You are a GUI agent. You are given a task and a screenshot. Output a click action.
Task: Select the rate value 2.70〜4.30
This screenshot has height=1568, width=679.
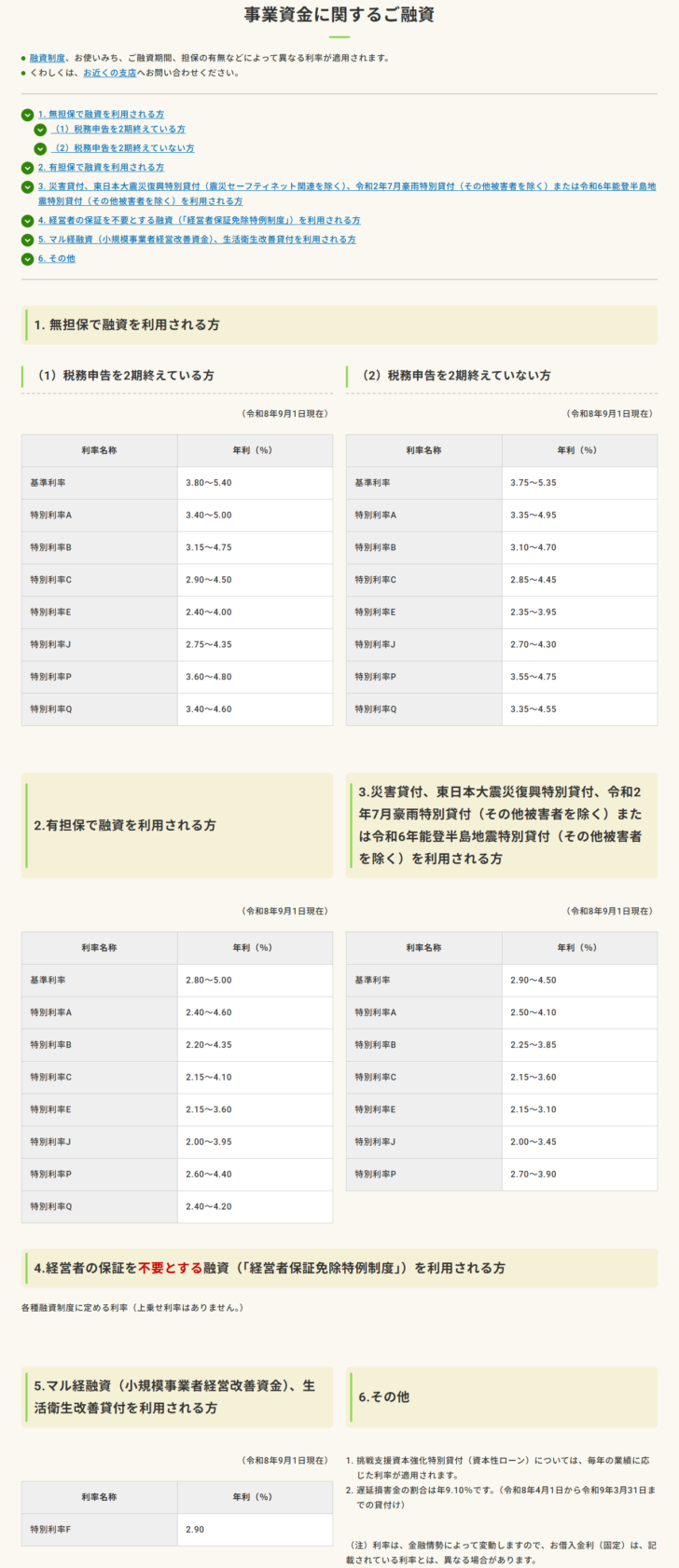point(533,645)
